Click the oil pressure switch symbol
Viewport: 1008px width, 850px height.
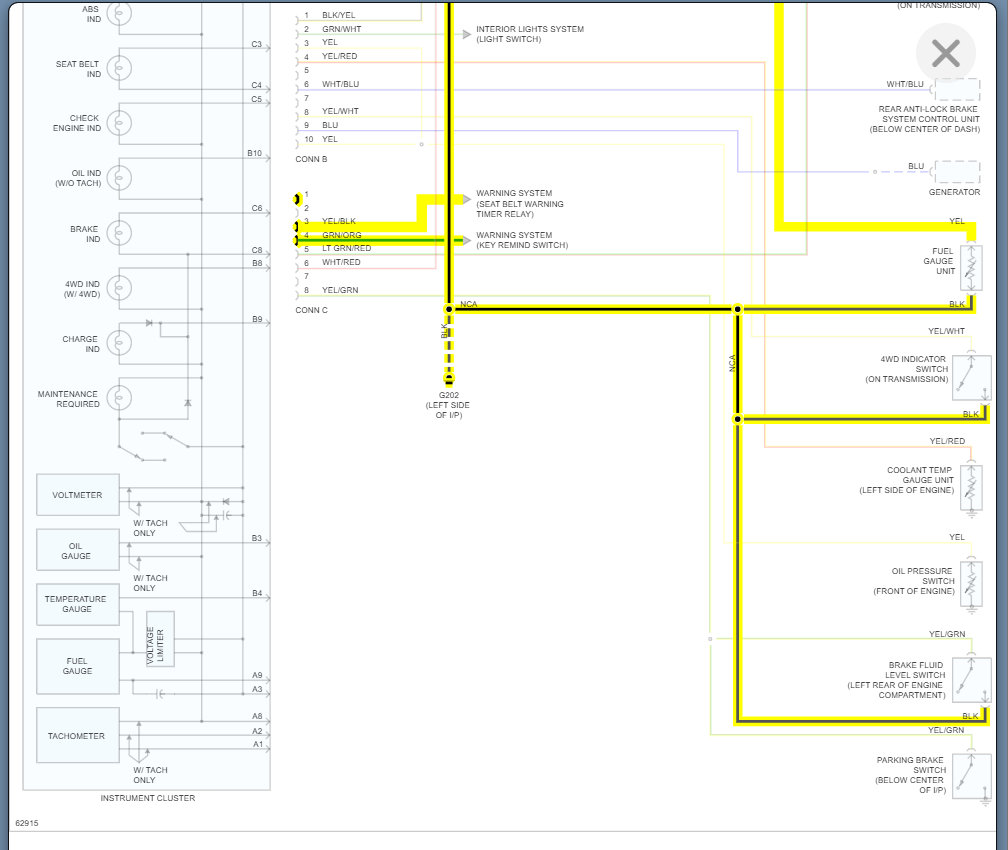pyautogui.click(x=971, y=584)
